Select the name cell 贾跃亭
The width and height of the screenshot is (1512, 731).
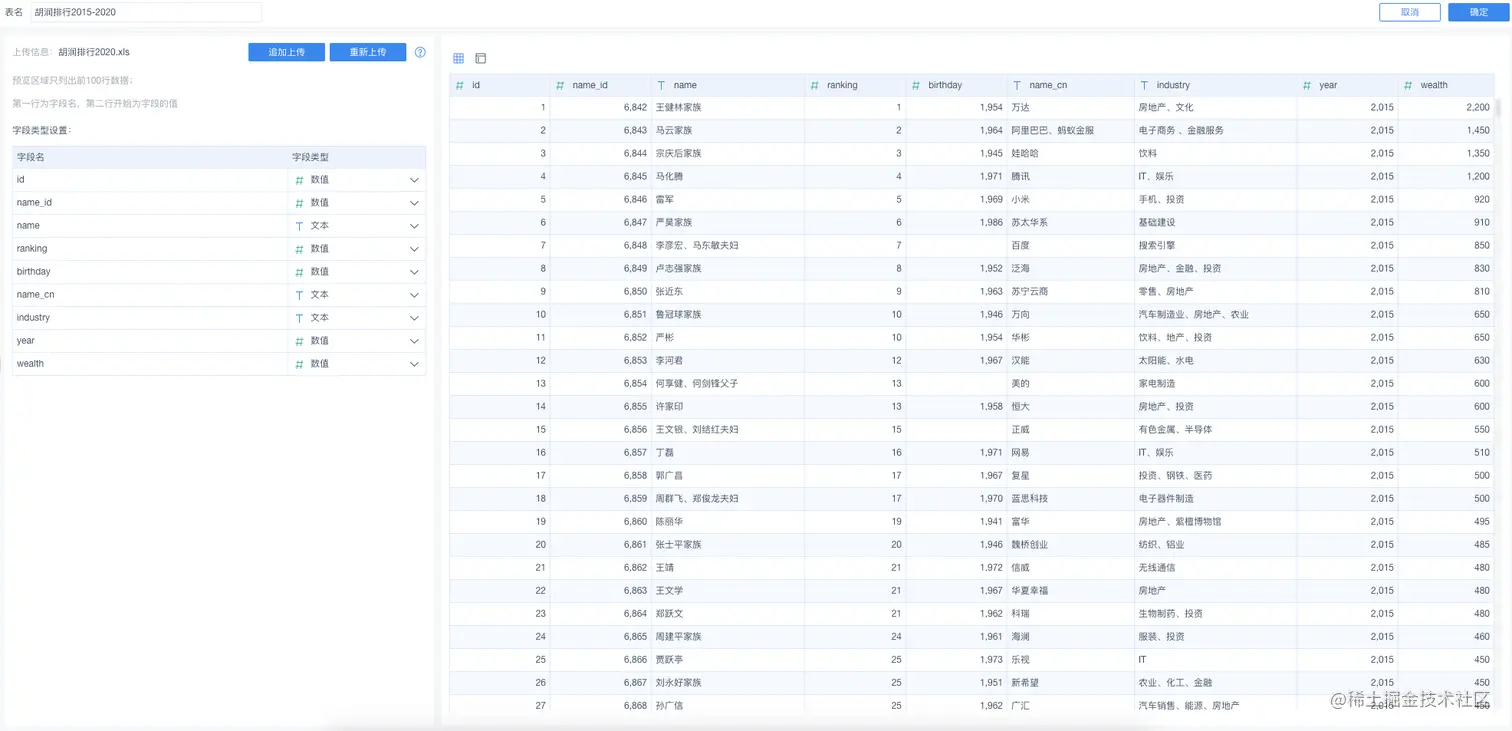728,659
